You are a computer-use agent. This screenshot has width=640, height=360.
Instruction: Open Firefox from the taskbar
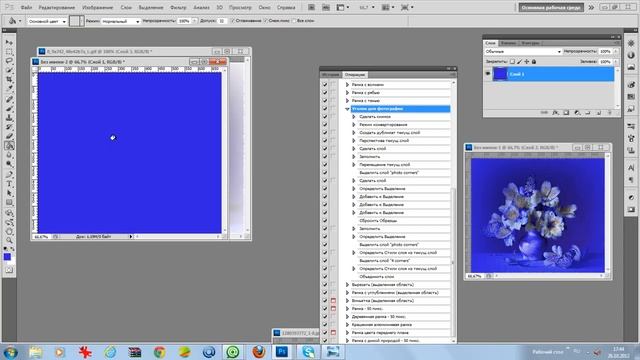(x=258, y=352)
